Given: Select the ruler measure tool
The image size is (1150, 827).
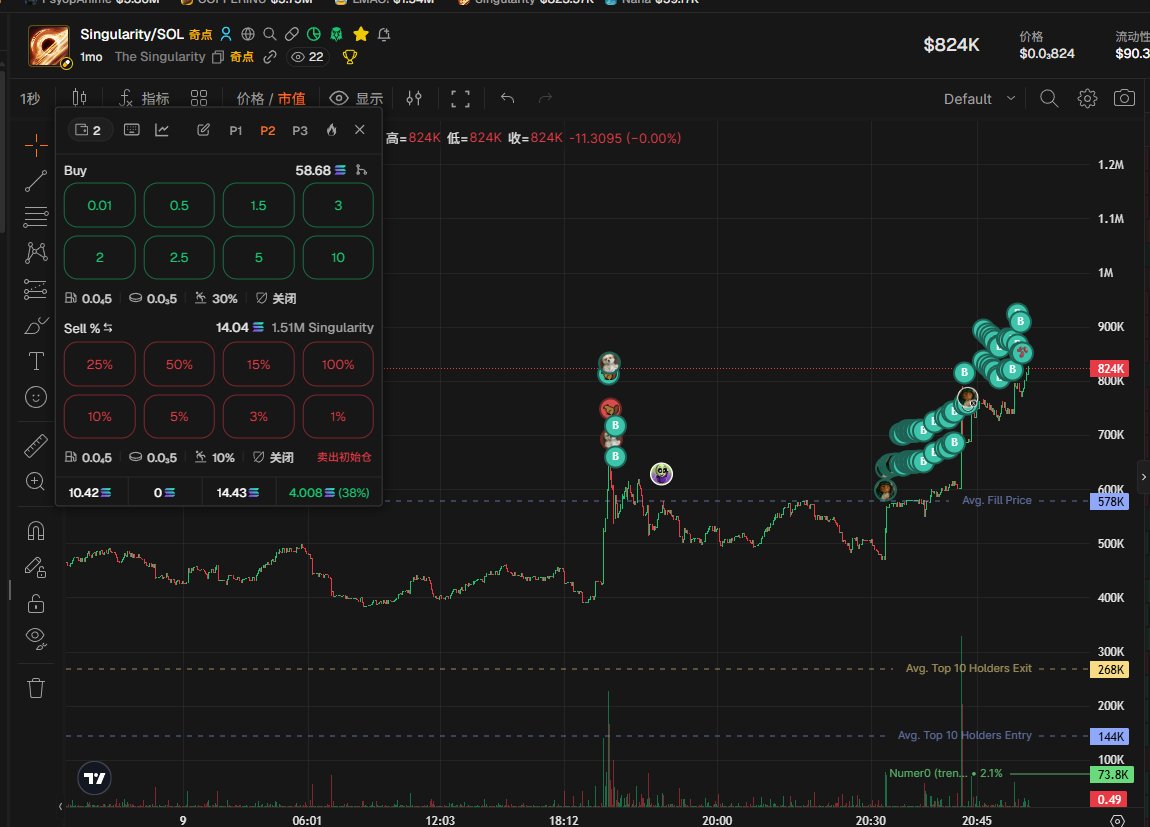Looking at the screenshot, I should pyautogui.click(x=36, y=445).
